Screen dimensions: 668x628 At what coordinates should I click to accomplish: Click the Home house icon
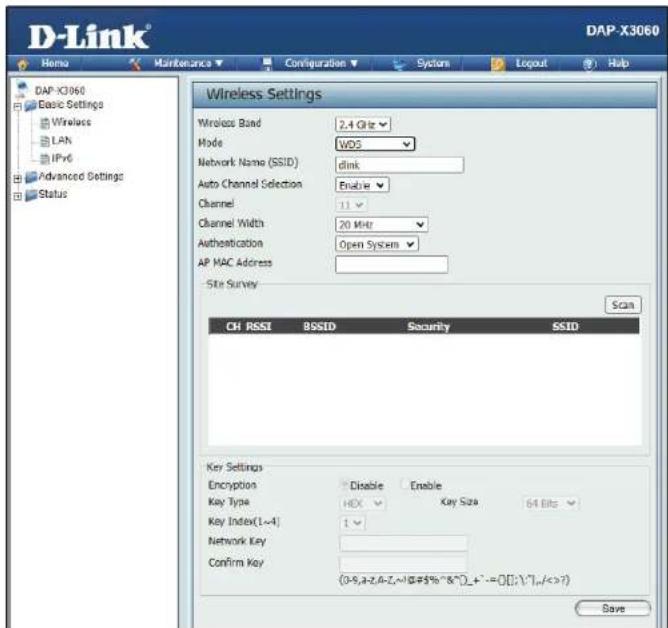(x=23, y=64)
